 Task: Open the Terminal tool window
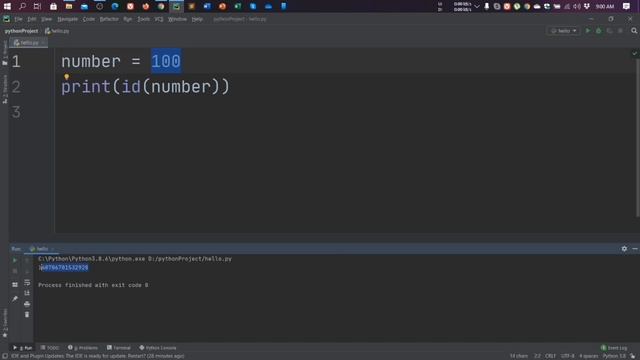pos(118,348)
